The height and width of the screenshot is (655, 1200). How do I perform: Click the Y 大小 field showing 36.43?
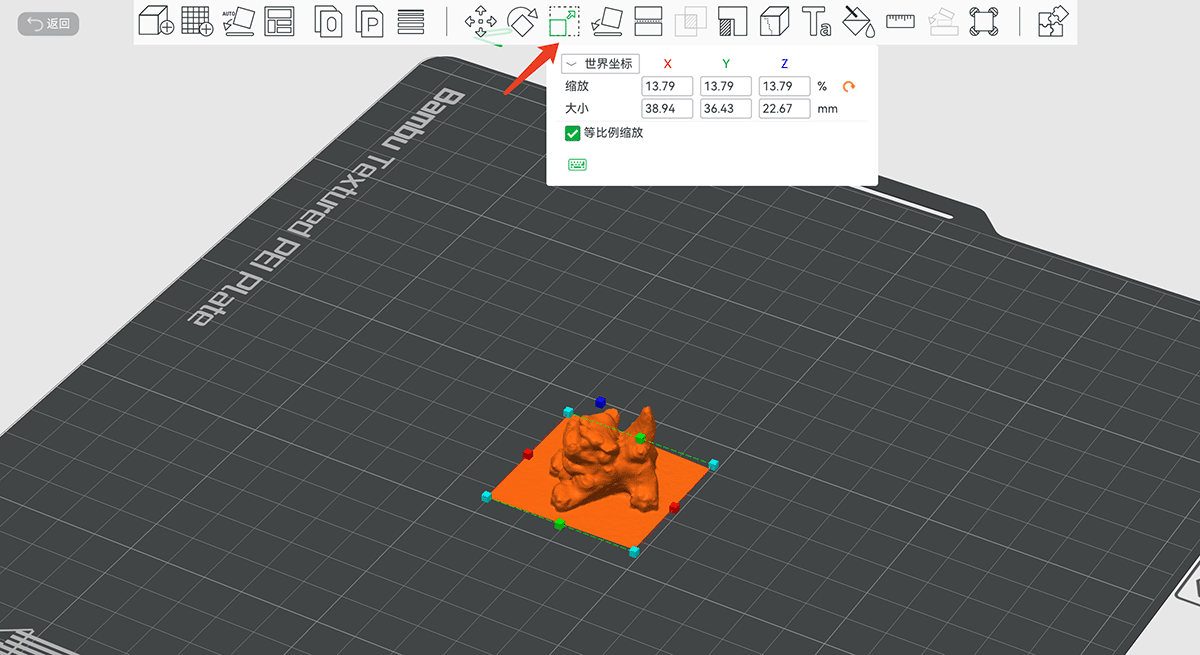point(726,109)
